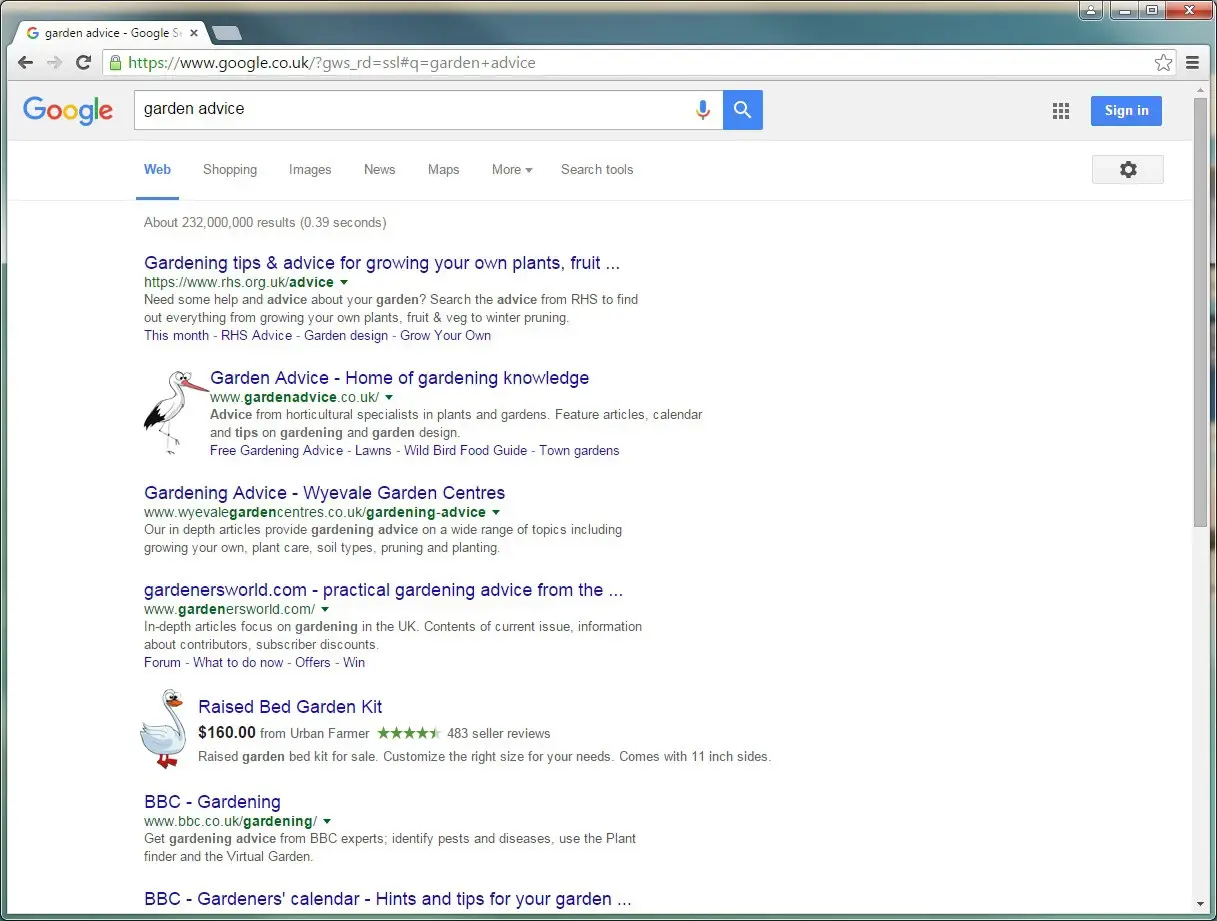Open the Chrome hamburger menu
Screen dimensions: 1217x921
pos(1192,63)
